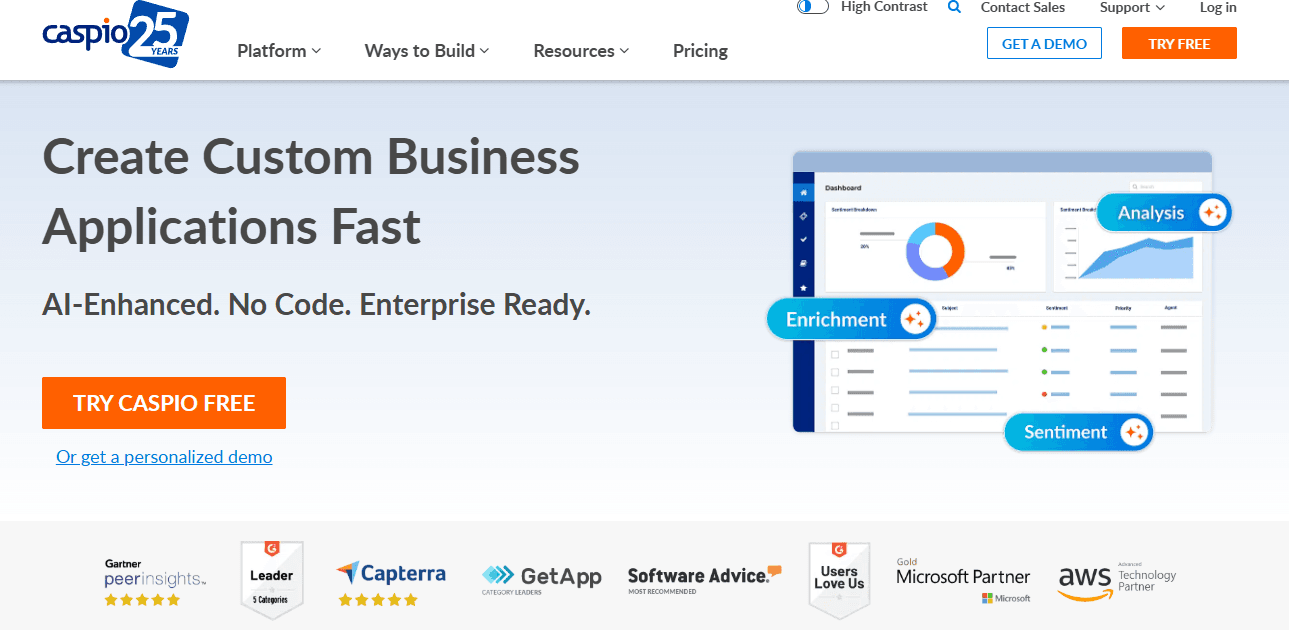Expand the Ways to Build menu
Image resolution: width=1289 pixels, height=630 pixels.
(x=427, y=50)
